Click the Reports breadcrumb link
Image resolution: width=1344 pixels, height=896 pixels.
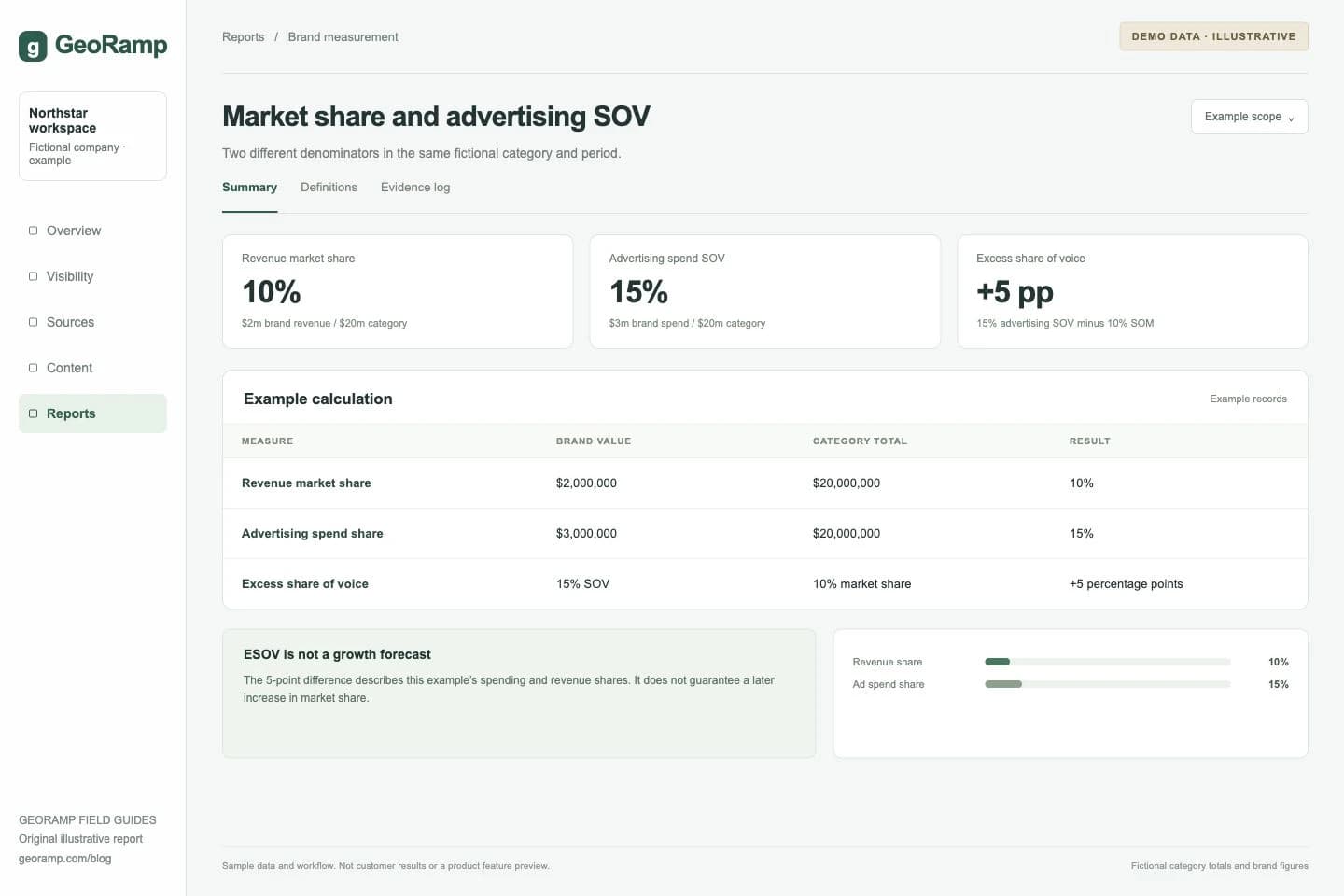click(x=243, y=37)
